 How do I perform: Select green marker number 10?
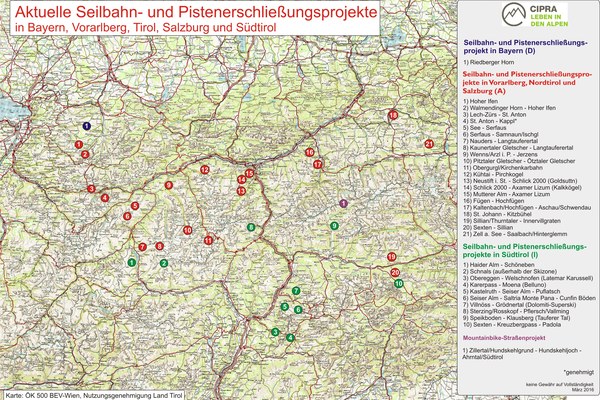click(399, 283)
